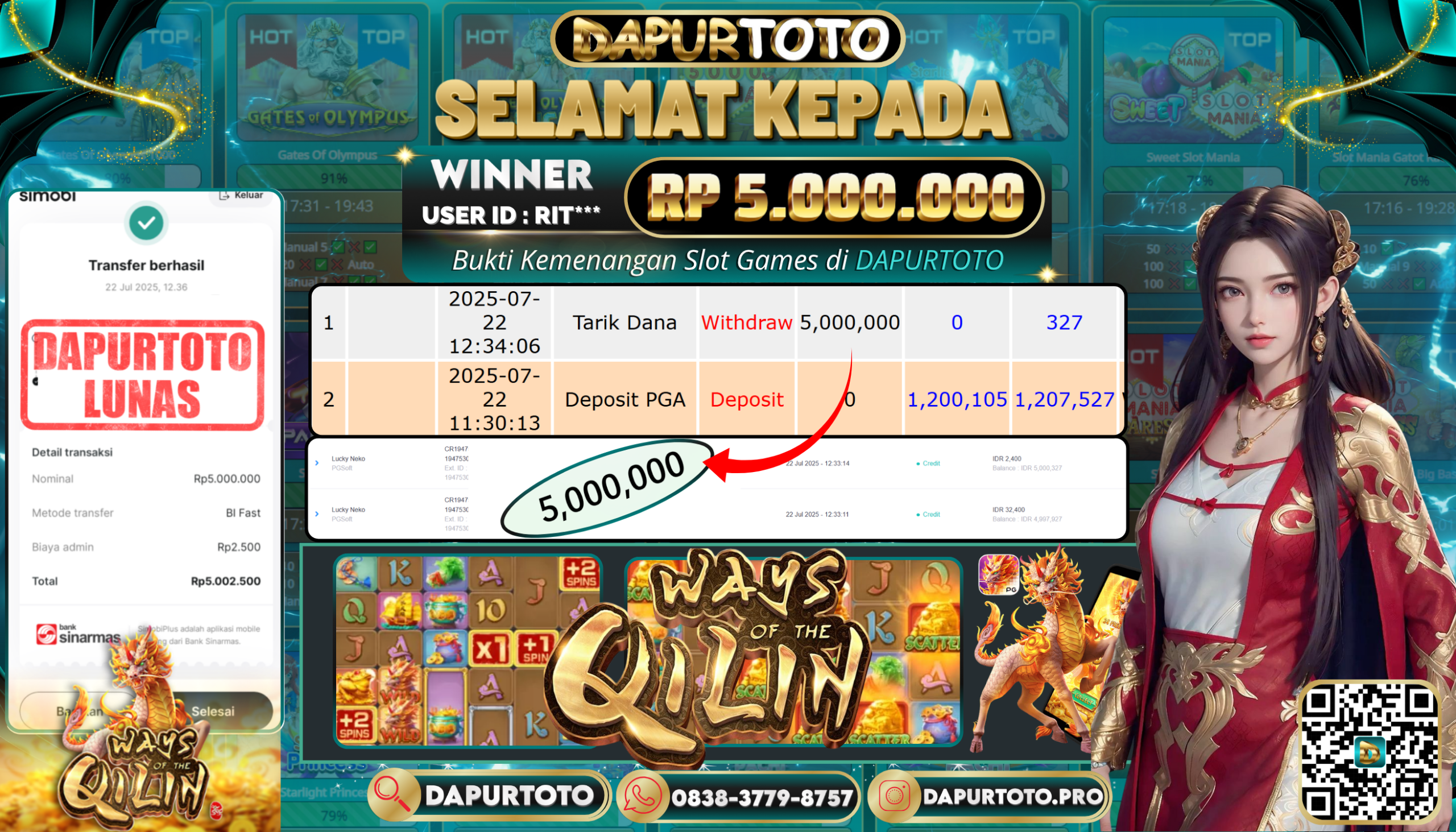Click the Sweet Slot Mania game thumbnail
Screen dimensions: 1456x832
point(1193,80)
